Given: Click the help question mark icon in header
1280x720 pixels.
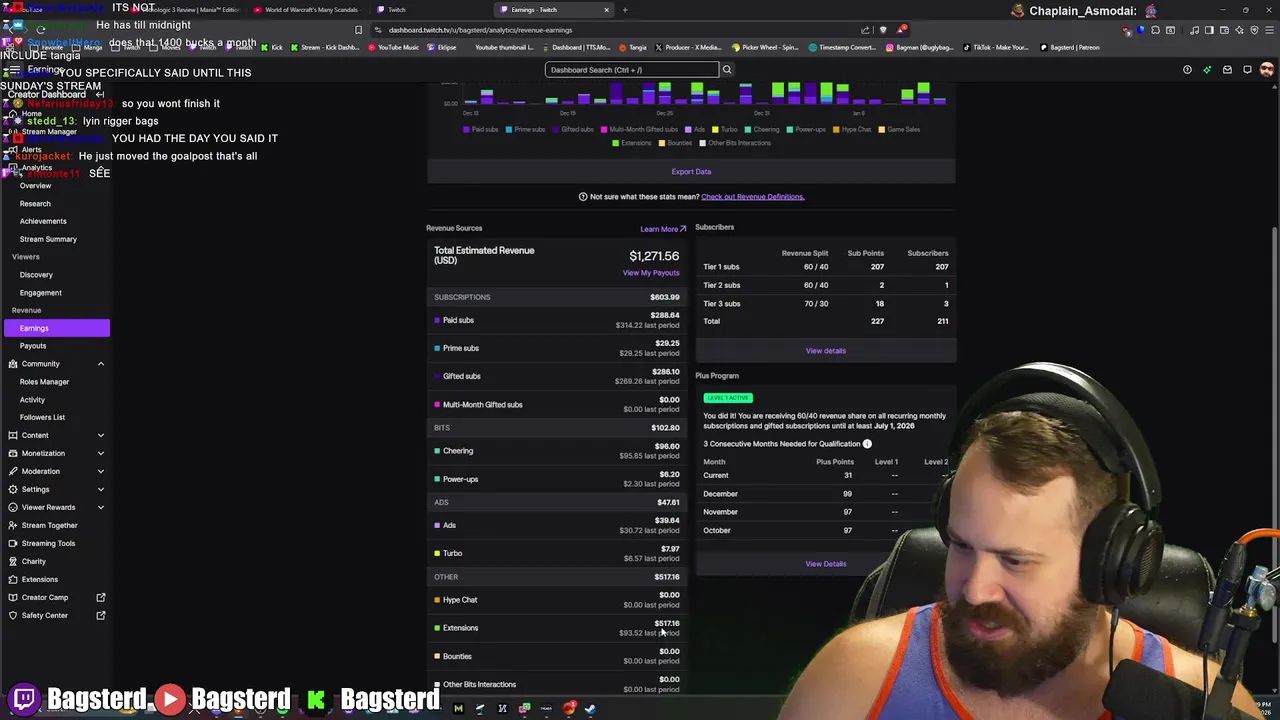Looking at the screenshot, I should click(1187, 70).
